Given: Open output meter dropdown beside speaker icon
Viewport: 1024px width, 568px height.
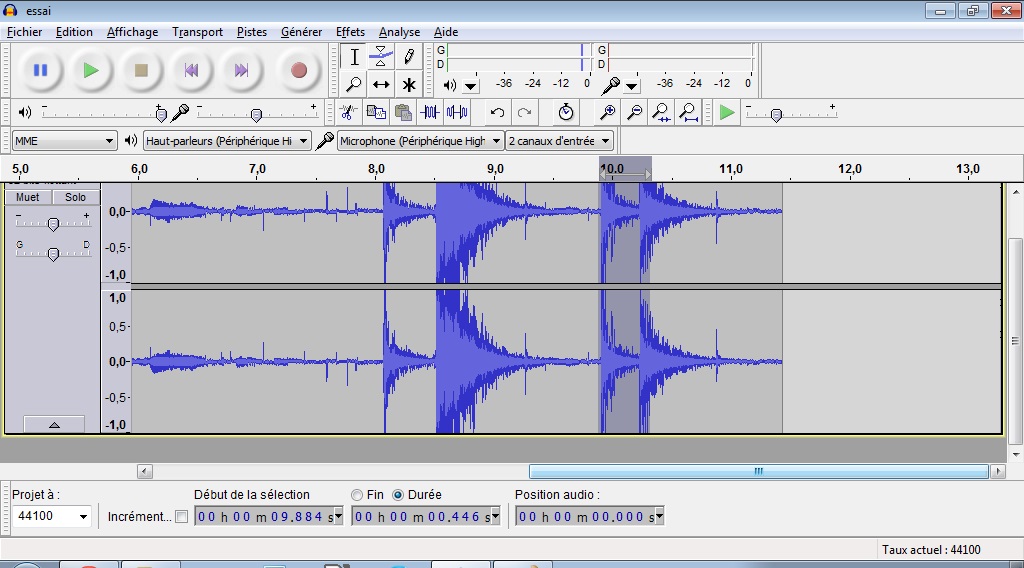Looking at the screenshot, I should click(x=471, y=86).
